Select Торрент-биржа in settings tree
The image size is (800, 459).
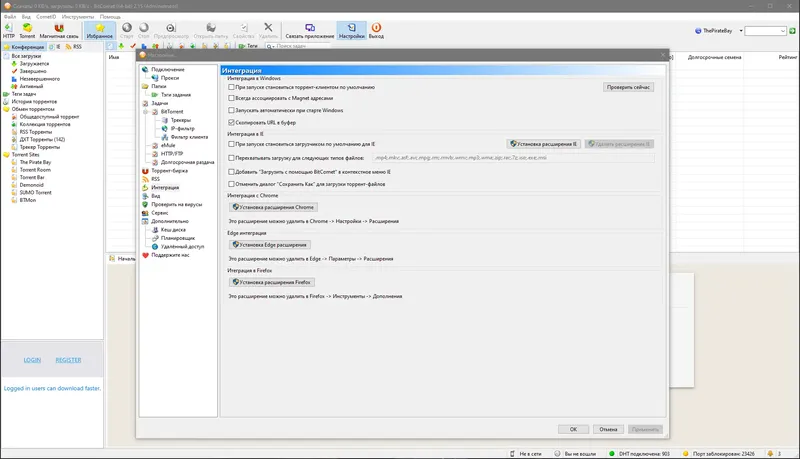coord(169,171)
